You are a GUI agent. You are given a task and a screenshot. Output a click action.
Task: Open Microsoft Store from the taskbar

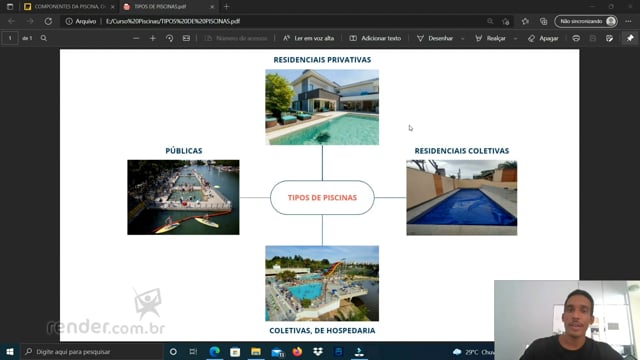235,351
